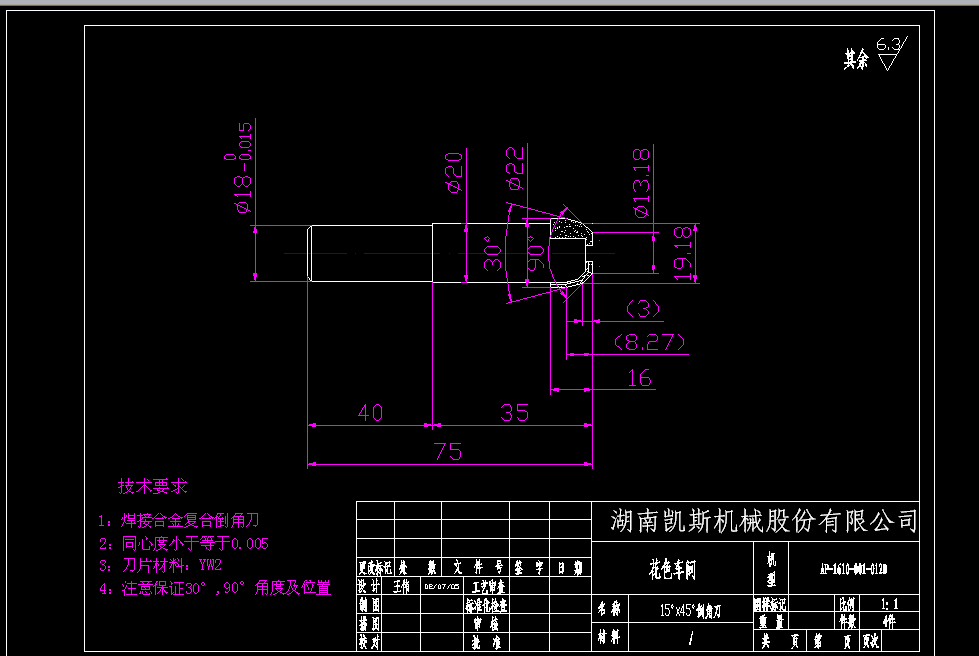
Task: Select the ø13.18 dimension text
Action: pos(641,182)
